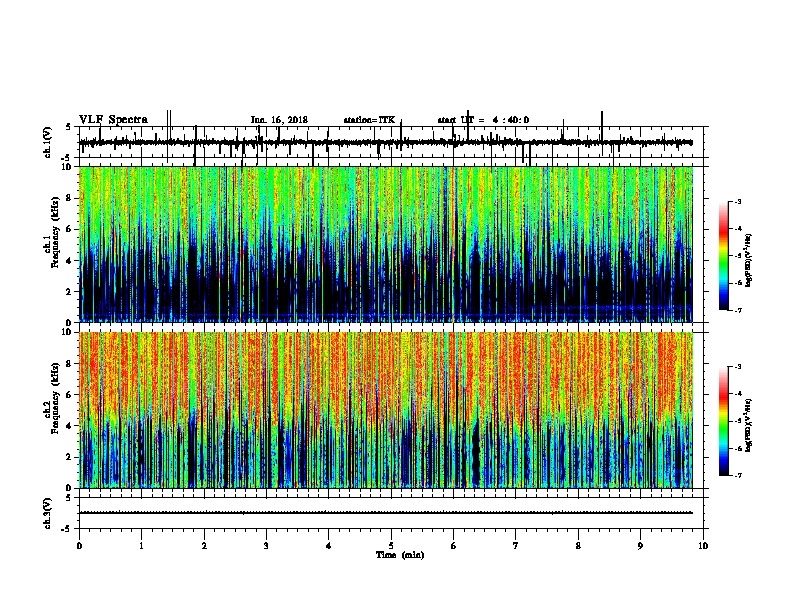The width and height of the screenshot is (792, 612).
Task: Click the ch.1 spectrogram color bar
Action: pos(723,256)
